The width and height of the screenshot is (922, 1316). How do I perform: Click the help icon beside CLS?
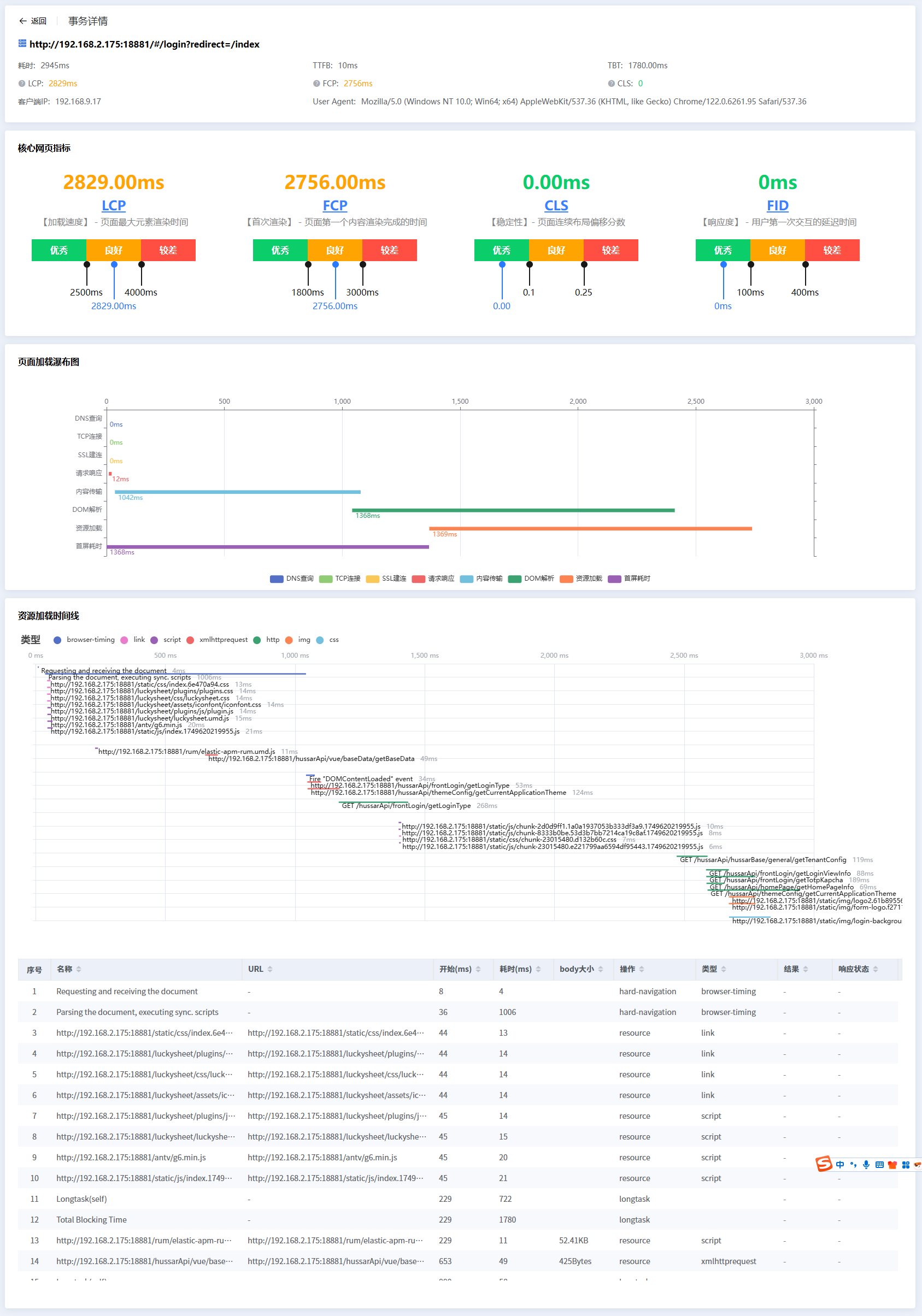[x=611, y=84]
